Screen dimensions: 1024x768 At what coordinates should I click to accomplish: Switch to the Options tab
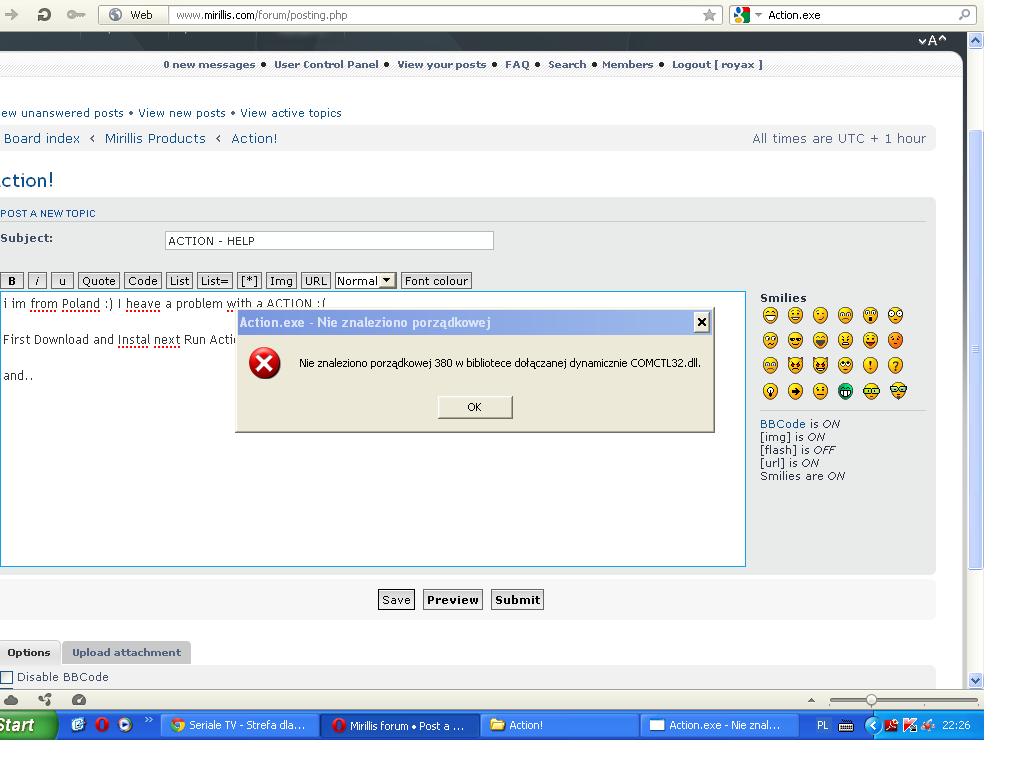29,652
